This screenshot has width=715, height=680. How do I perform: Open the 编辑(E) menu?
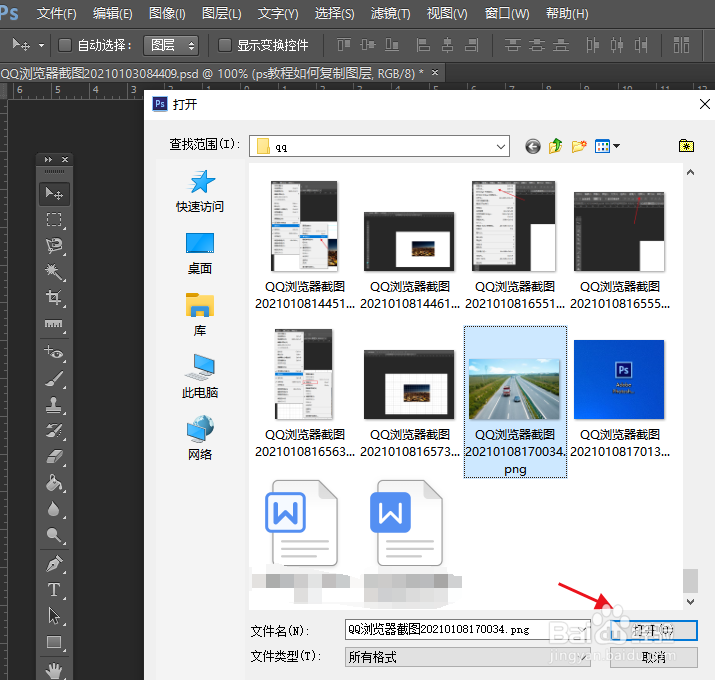pyautogui.click(x=113, y=14)
